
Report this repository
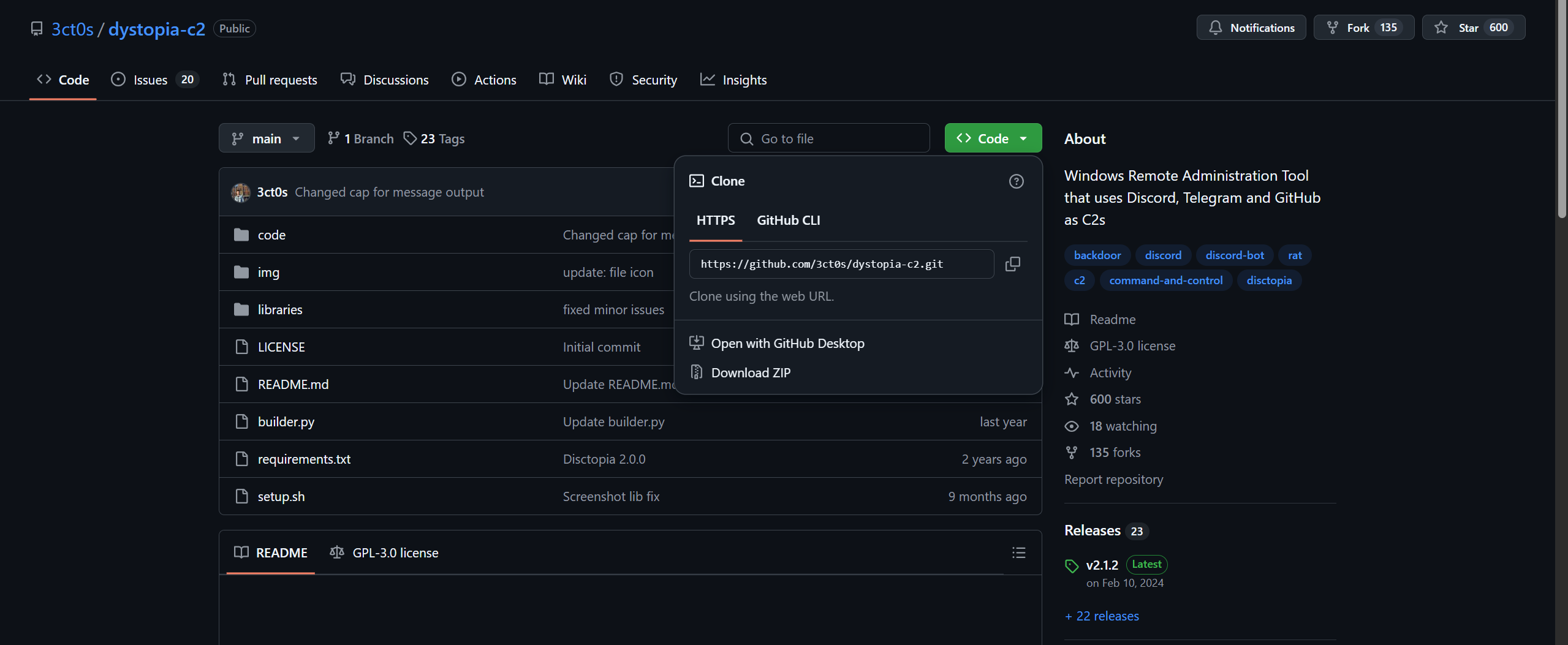coord(1113,479)
